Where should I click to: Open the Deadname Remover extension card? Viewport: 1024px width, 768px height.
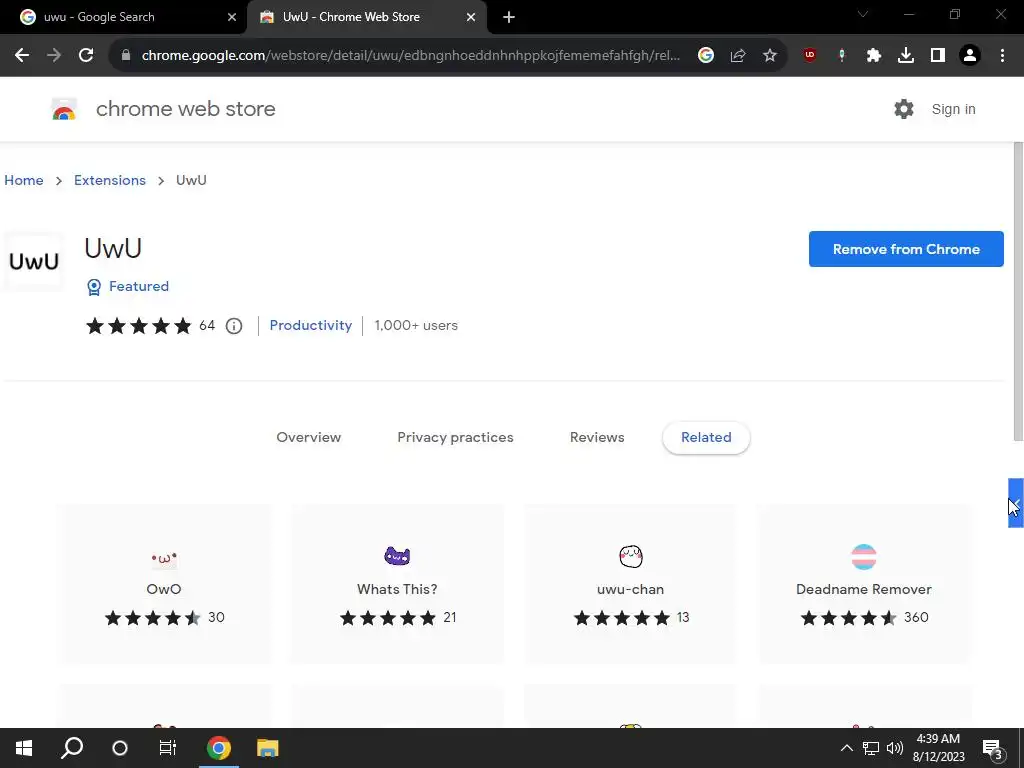click(x=864, y=584)
